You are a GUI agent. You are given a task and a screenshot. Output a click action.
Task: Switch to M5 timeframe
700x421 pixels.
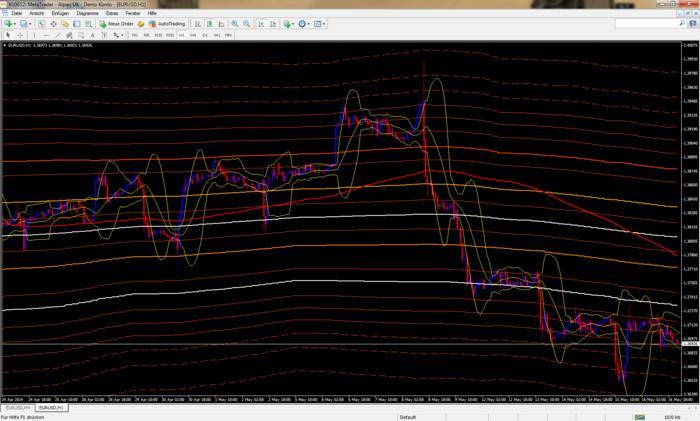146,35
